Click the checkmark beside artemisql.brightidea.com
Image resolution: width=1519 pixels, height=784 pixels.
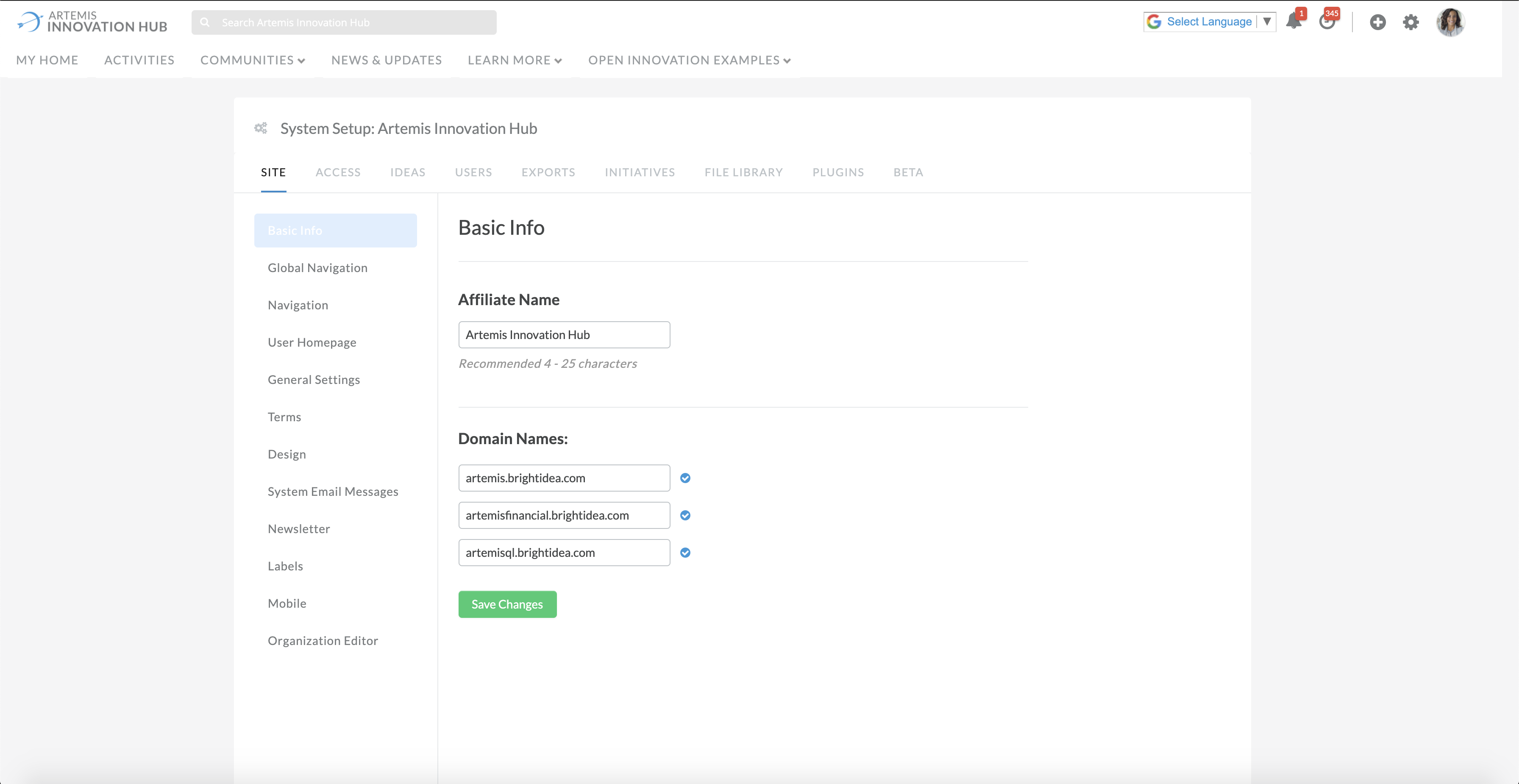[685, 552]
